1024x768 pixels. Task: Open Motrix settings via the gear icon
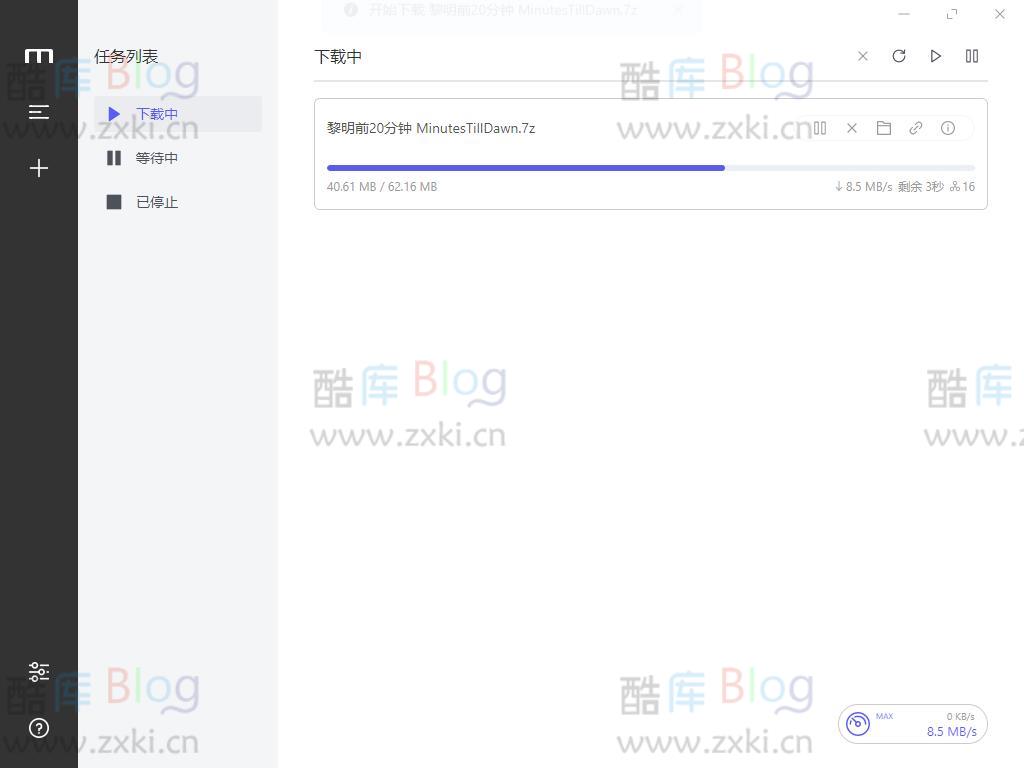(x=38, y=671)
